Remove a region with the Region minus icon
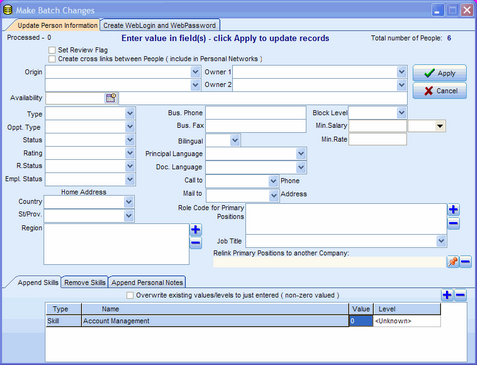Viewport: 477px width, 365px height. click(x=196, y=243)
